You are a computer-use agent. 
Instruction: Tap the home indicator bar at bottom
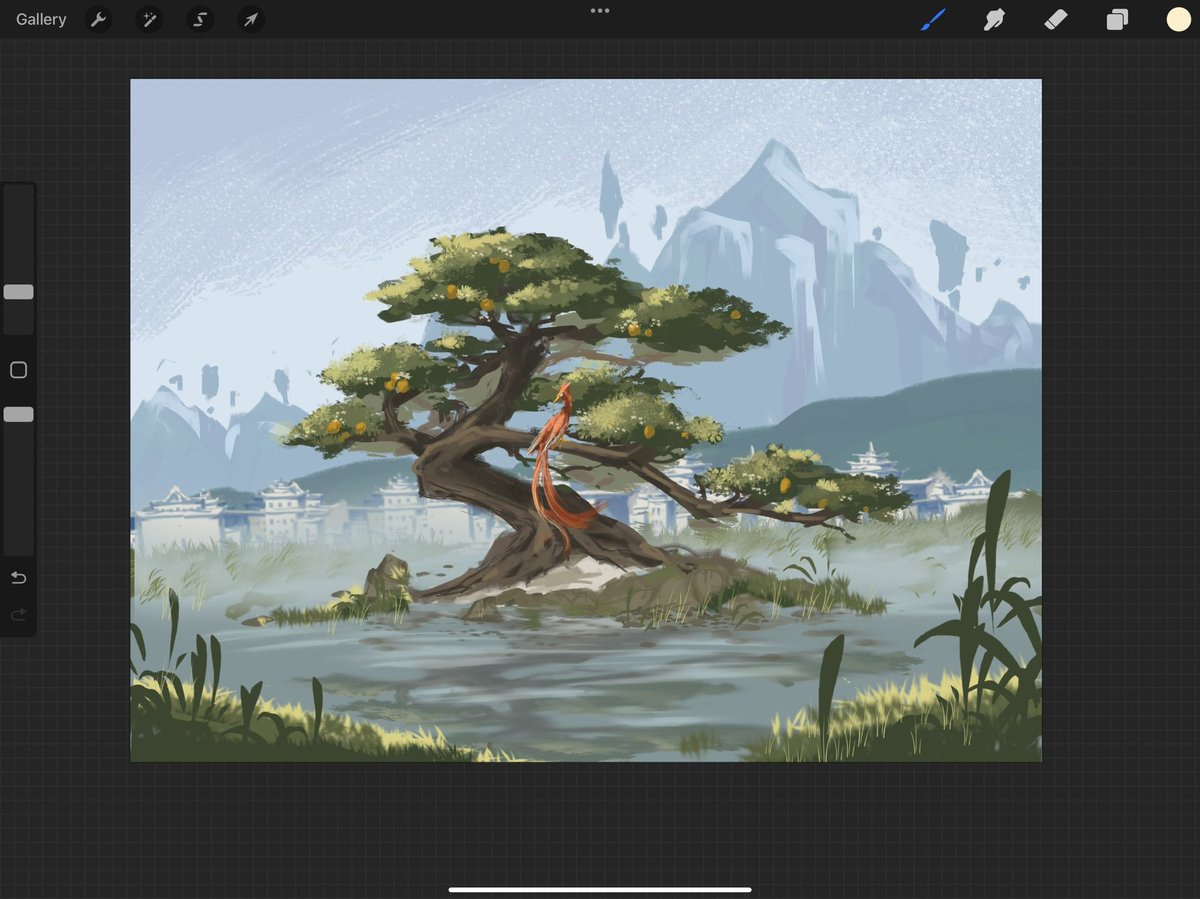pos(600,889)
